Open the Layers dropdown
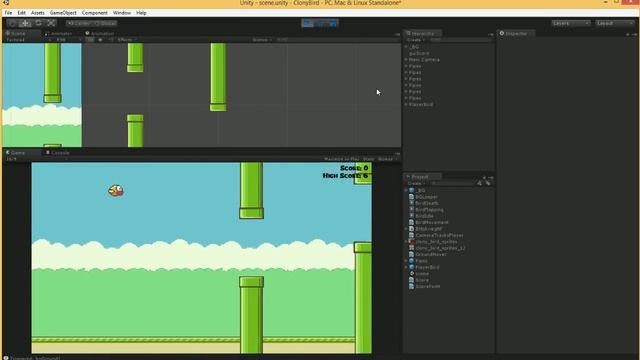The image size is (640, 360). click(x=571, y=23)
